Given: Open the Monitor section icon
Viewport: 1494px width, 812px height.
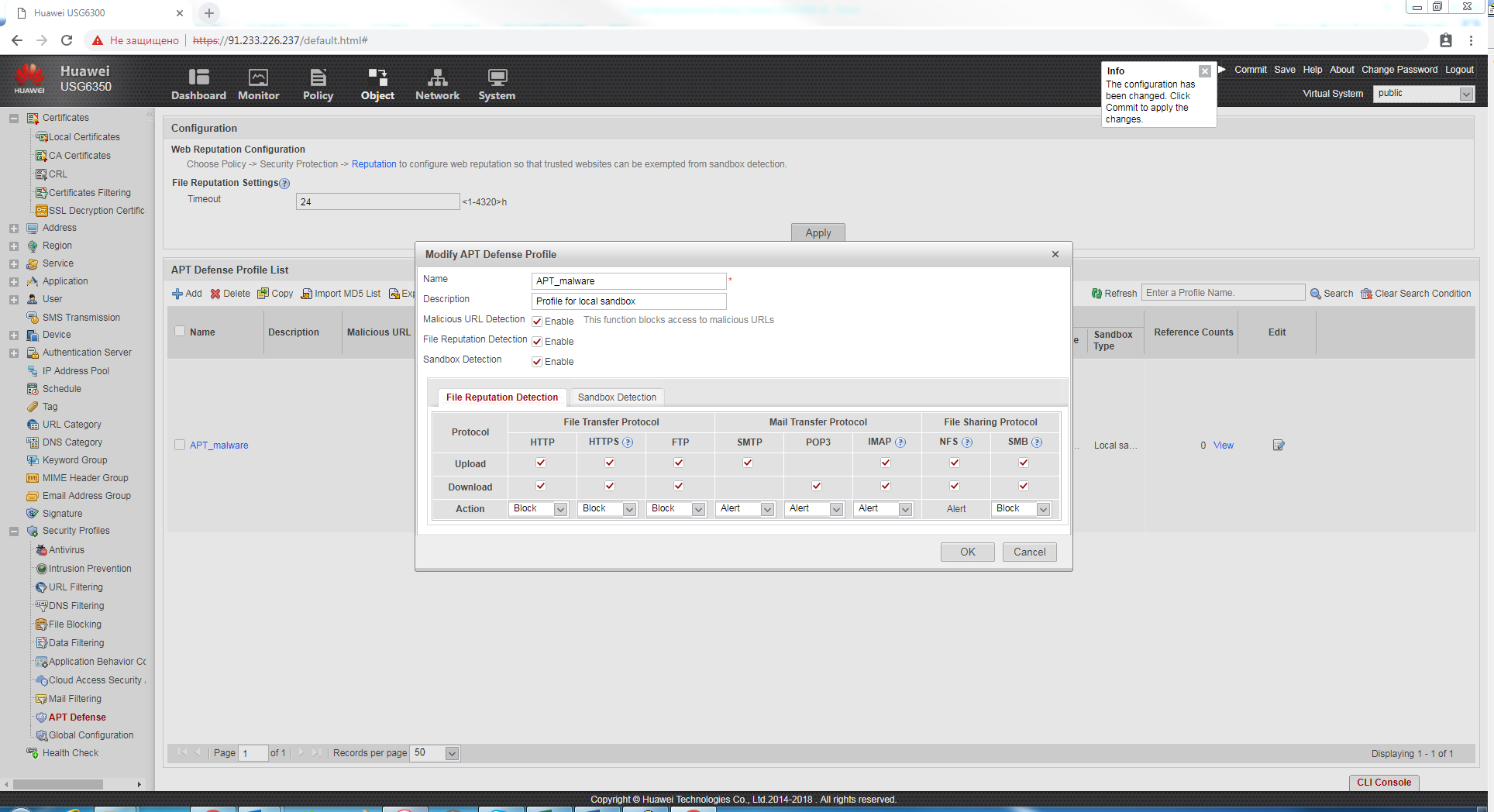Looking at the screenshot, I should pyautogui.click(x=258, y=77).
